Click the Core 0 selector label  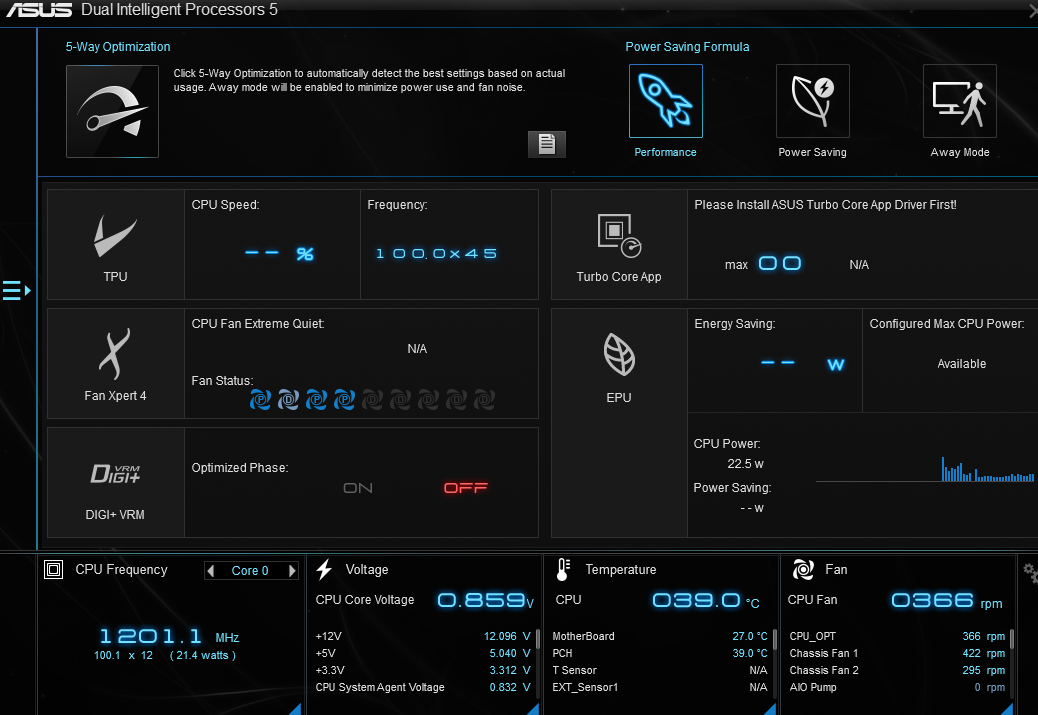point(250,571)
